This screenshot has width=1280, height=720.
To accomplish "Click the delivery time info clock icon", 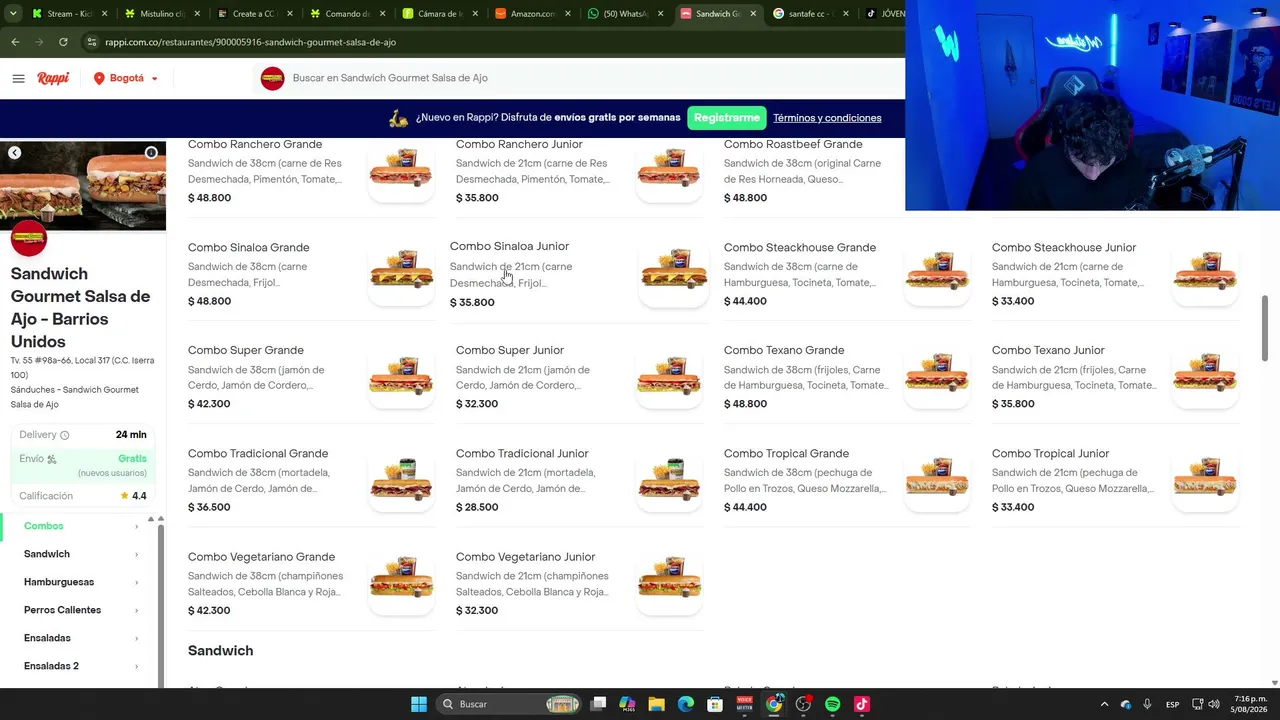I will point(65,435).
